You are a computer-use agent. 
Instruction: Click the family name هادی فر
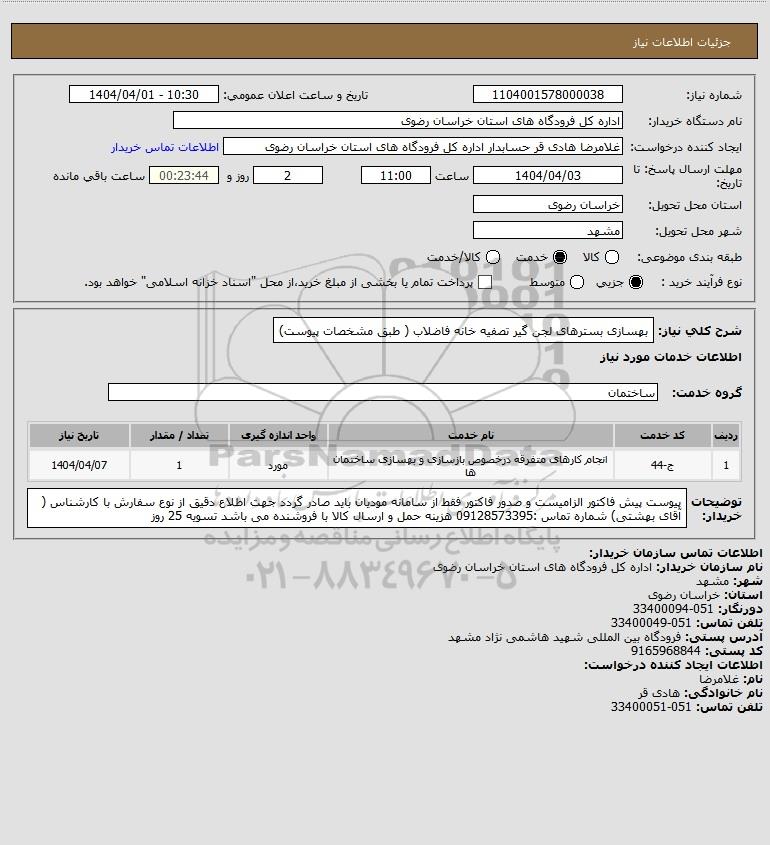pos(658,692)
